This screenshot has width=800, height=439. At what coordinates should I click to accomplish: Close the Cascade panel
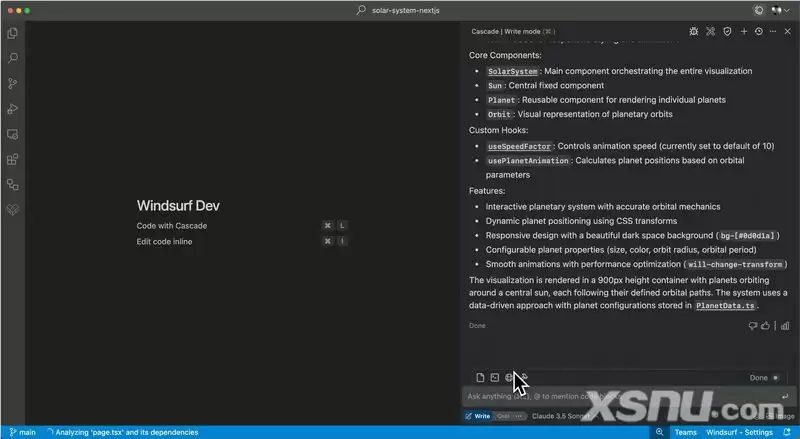tap(787, 32)
